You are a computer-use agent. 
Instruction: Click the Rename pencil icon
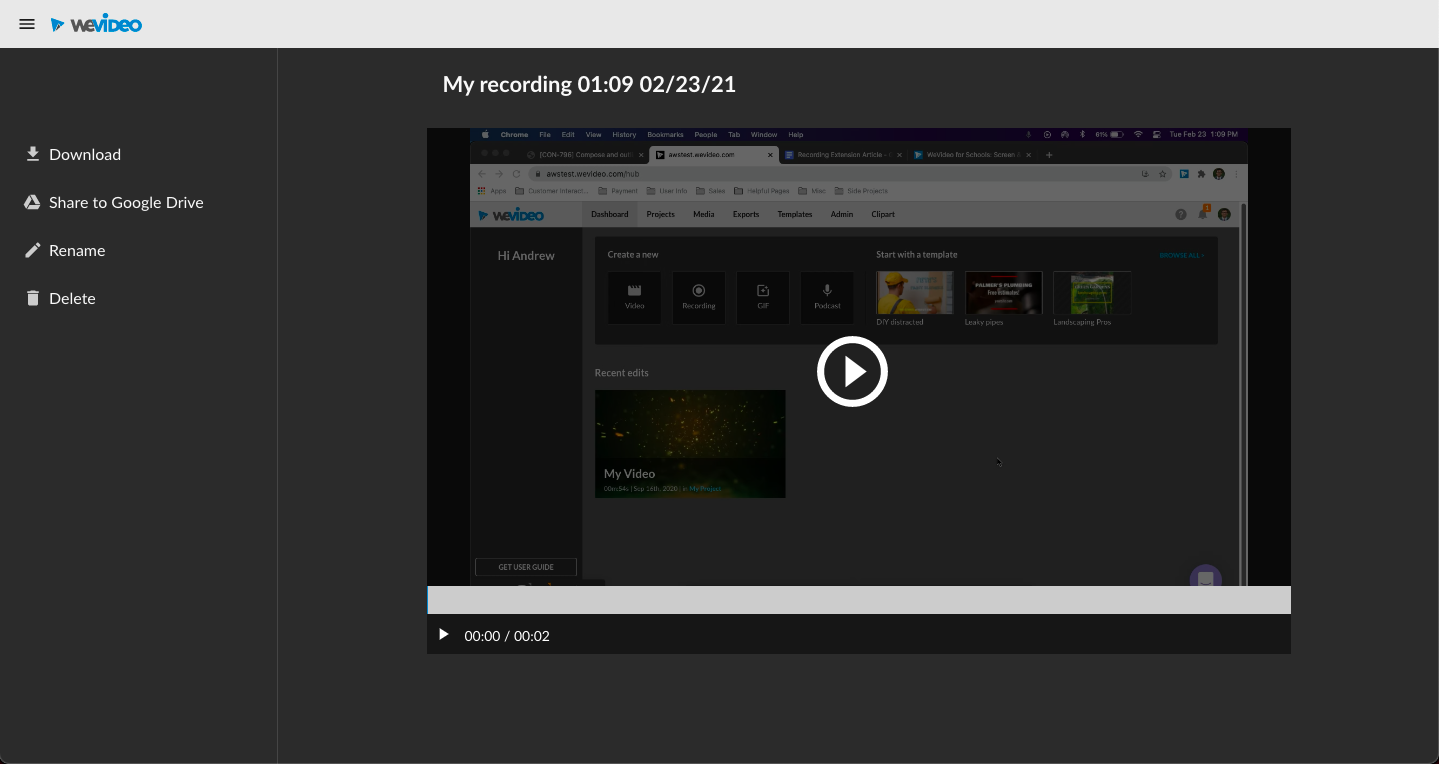pyautogui.click(x=33, y=250)
